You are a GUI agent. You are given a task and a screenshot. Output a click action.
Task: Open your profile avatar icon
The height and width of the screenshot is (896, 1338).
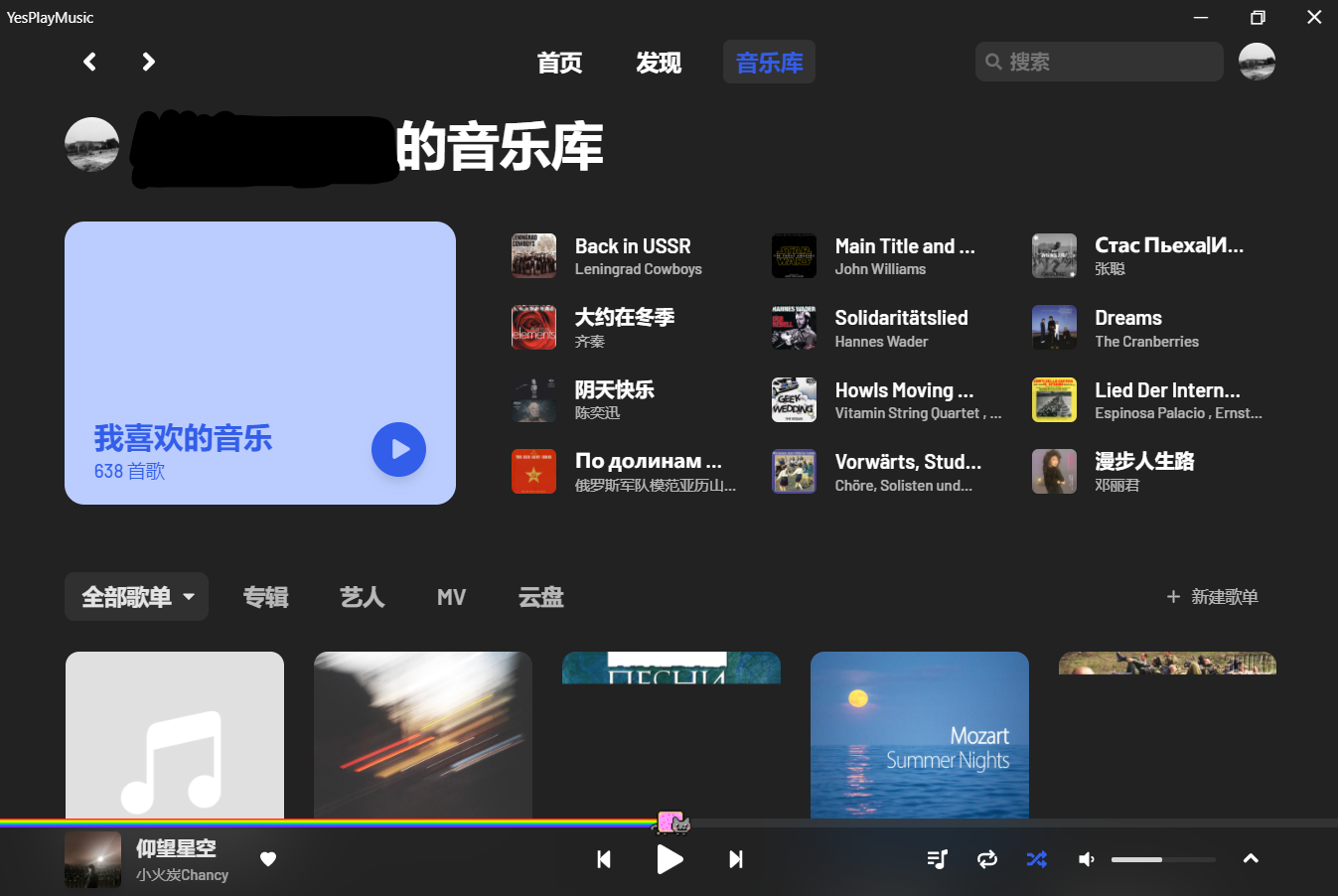[x=1257, y=62]
